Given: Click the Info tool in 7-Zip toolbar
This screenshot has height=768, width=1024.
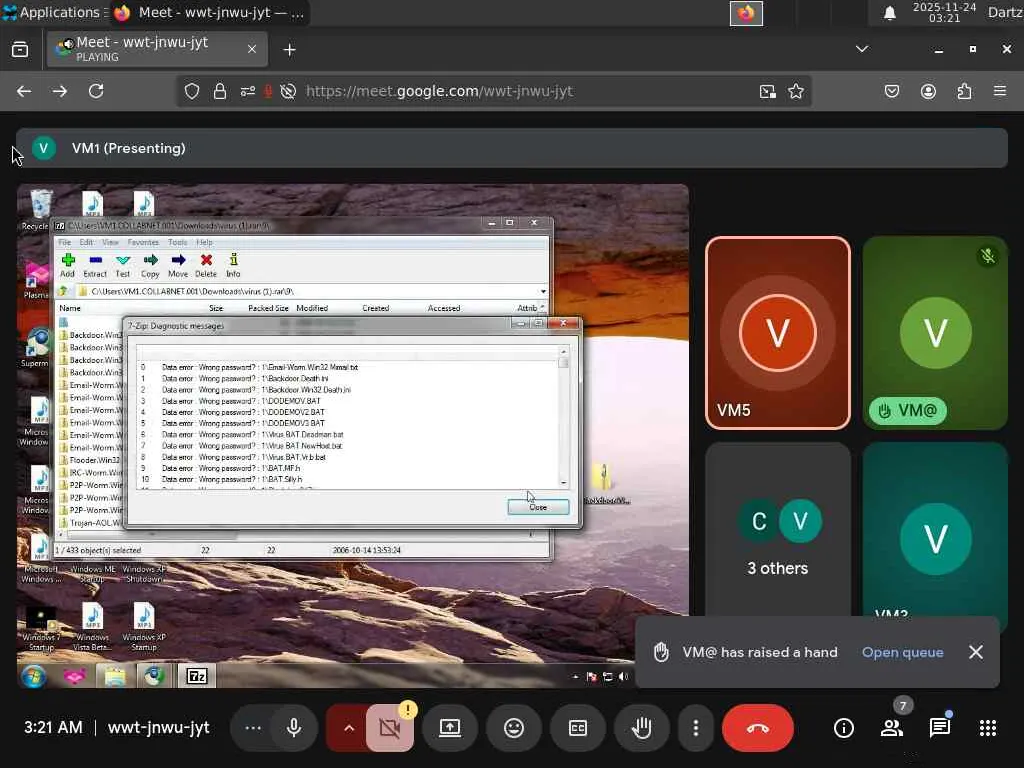Looking at the screenshot, I should click(233, 266).
